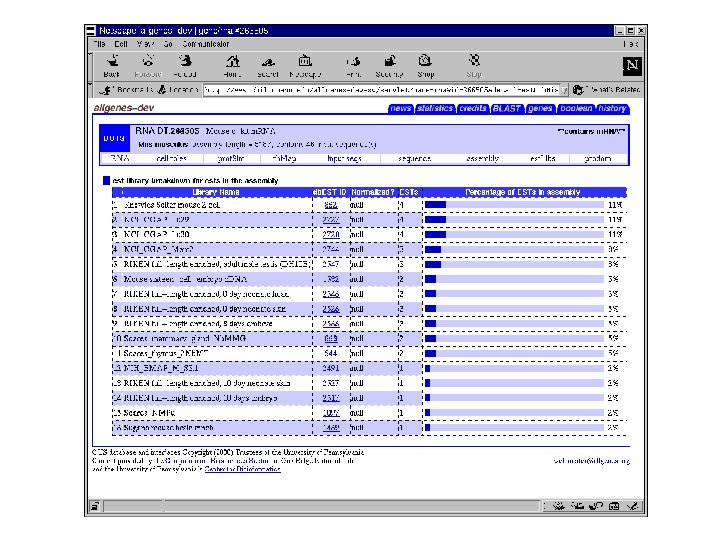
Task: Switch to the boolean tab
Action: click(576, 108)
